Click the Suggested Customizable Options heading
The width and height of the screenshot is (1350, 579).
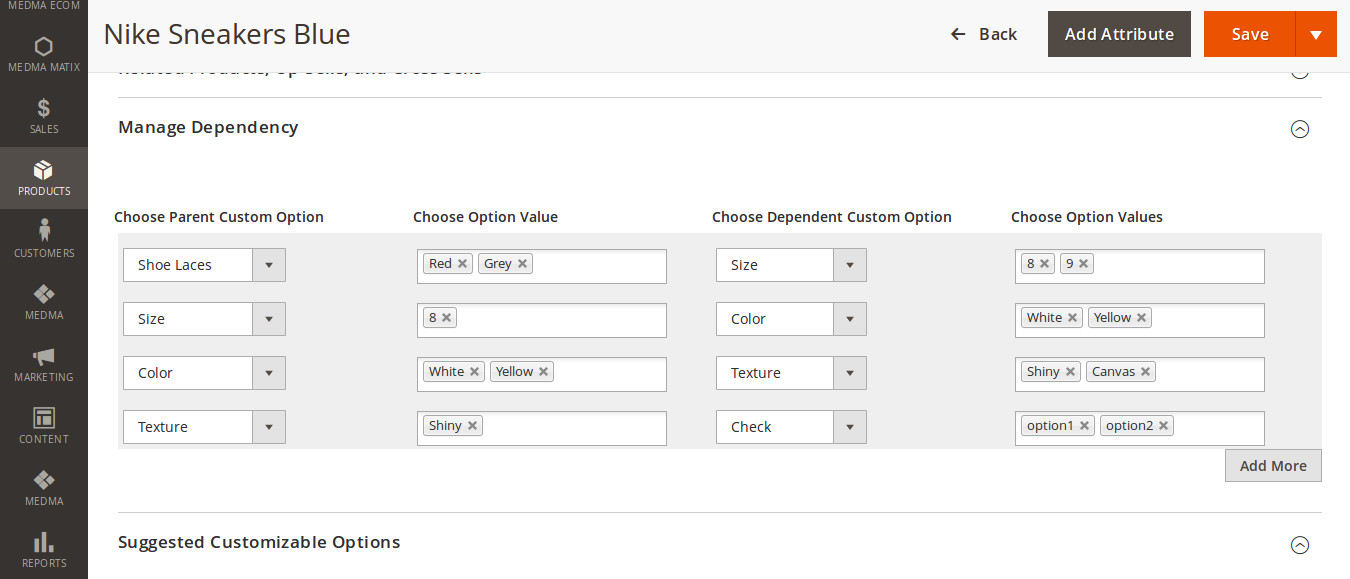click(259, 542)
